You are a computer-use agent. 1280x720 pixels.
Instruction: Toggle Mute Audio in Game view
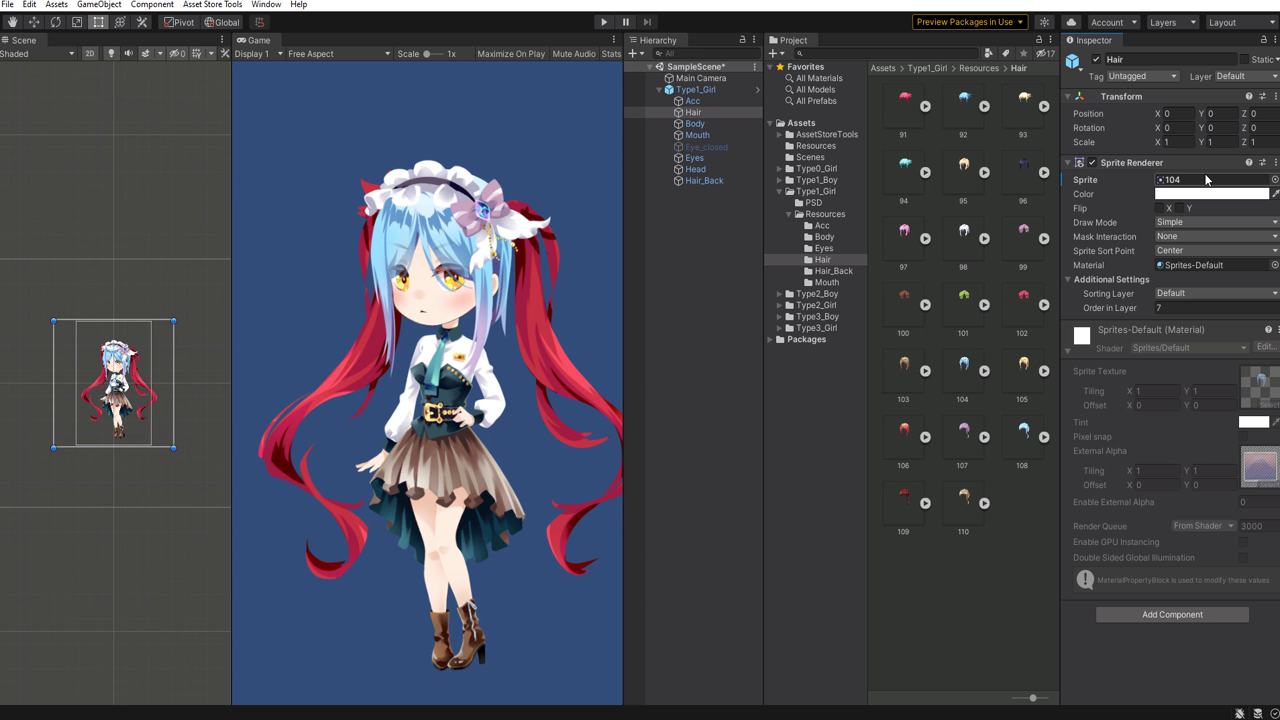574,53
